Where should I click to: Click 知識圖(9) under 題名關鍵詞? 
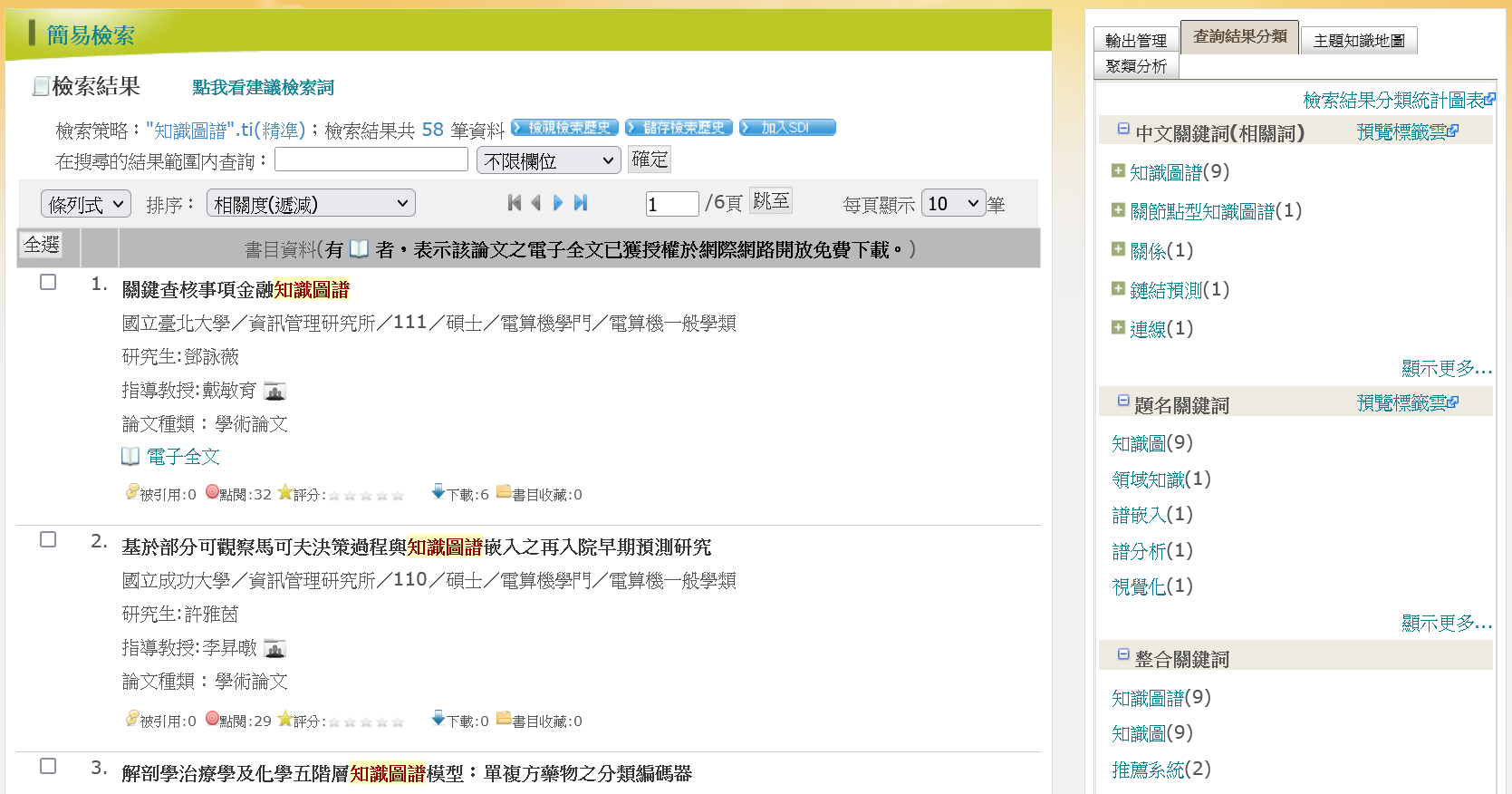pos(1152,443)
